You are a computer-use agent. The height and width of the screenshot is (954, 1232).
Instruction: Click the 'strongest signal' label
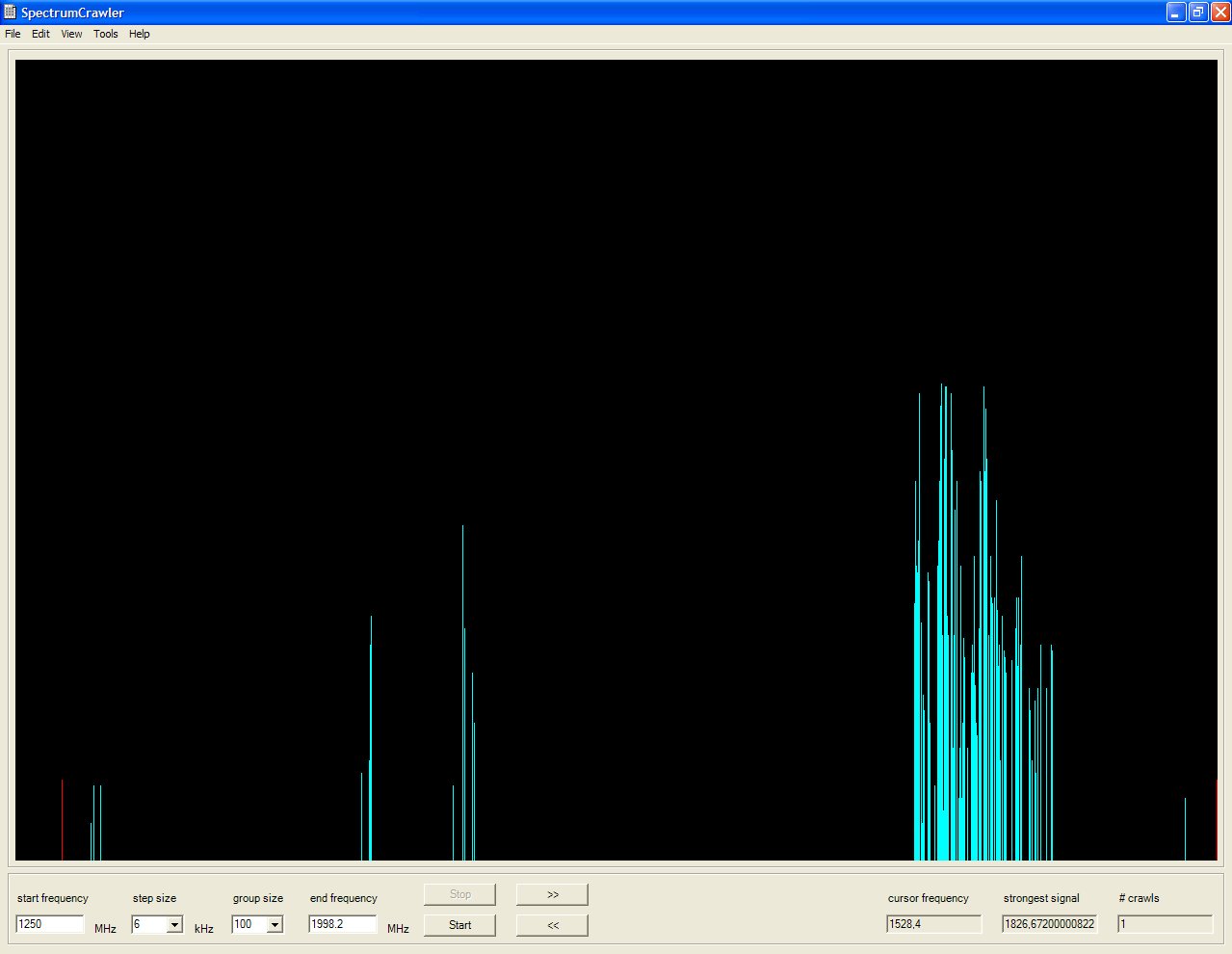click(x=1041, y=898)
